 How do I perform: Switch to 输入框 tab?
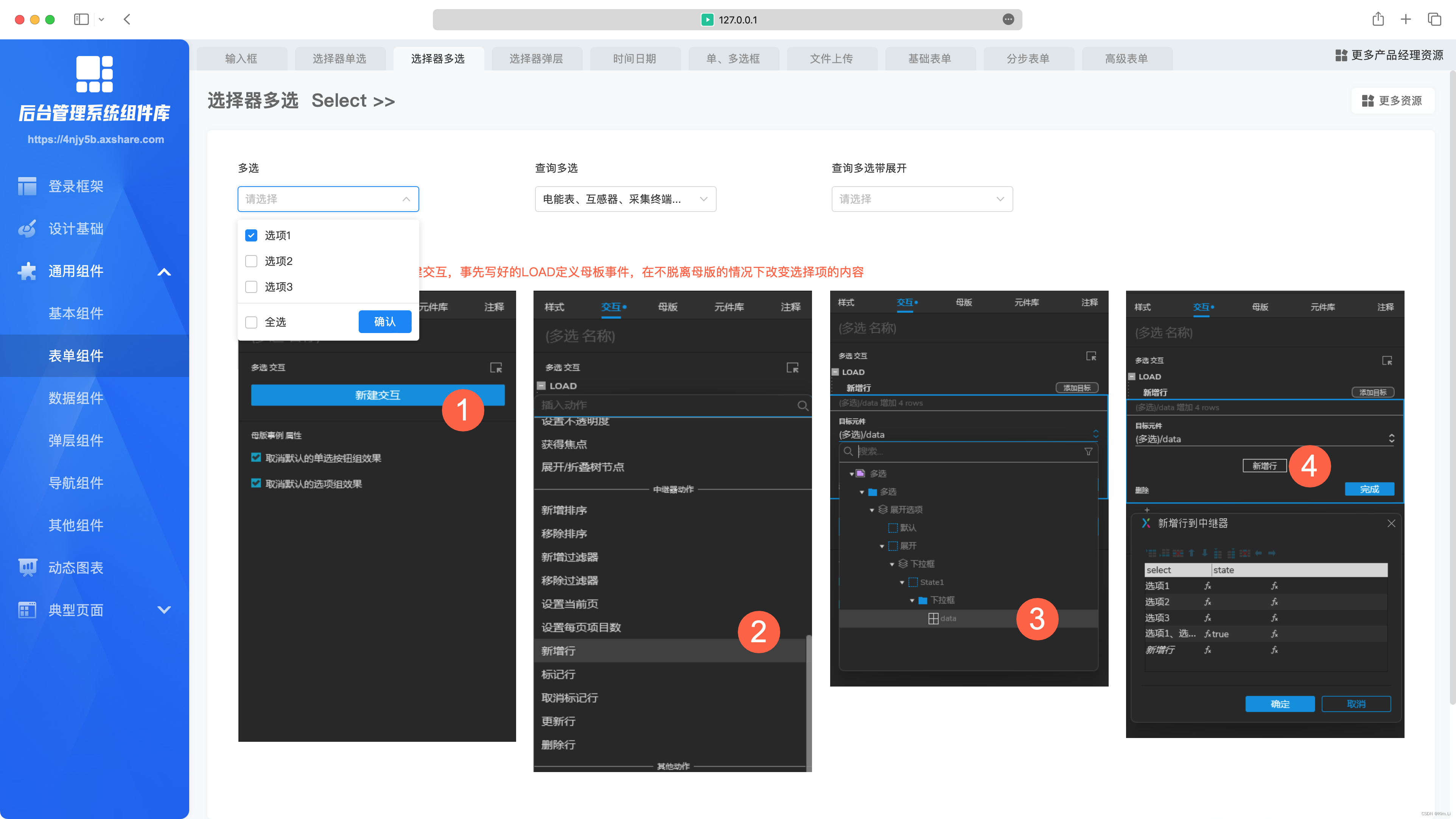point(241,59)
